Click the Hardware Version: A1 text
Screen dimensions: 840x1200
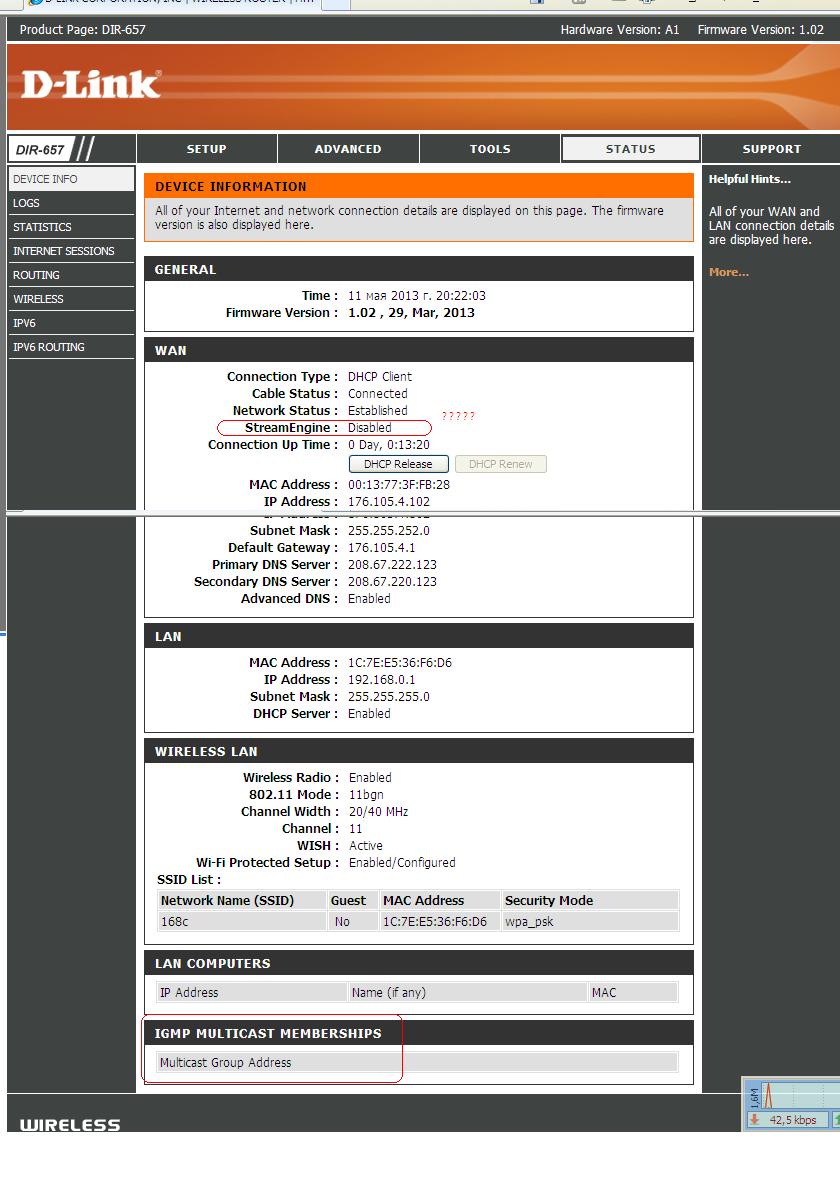(620, 30)
